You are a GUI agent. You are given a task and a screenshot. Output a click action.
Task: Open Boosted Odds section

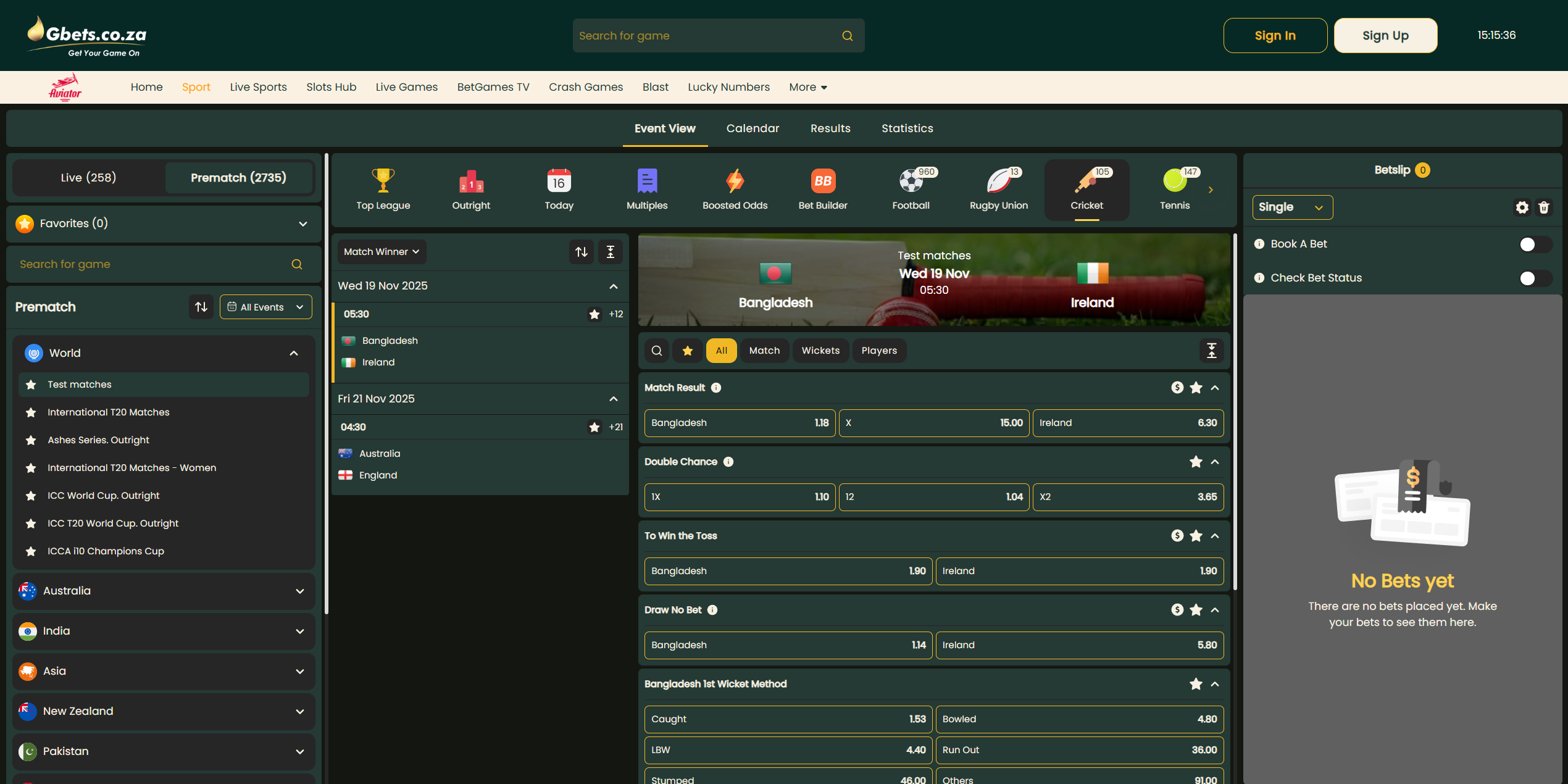tap(735, 188)
